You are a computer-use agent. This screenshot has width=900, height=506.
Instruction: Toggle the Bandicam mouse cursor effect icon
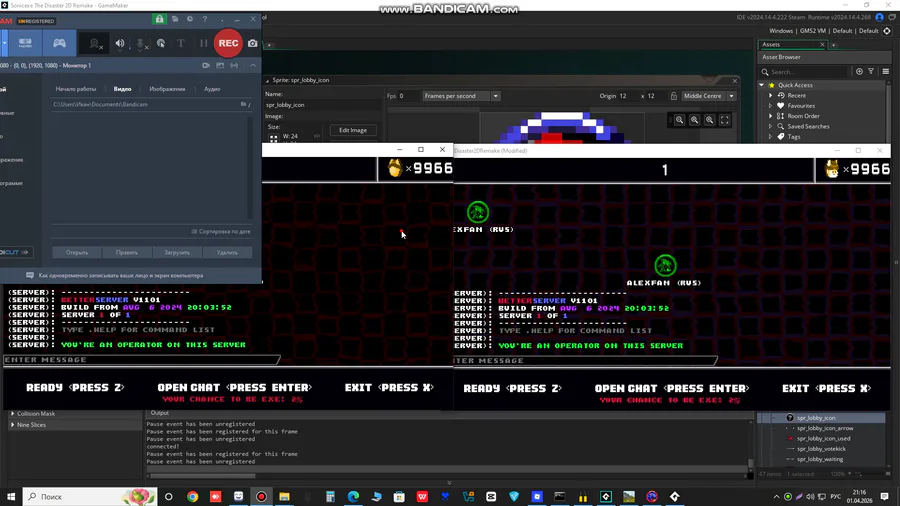click(x=161, y=44)
